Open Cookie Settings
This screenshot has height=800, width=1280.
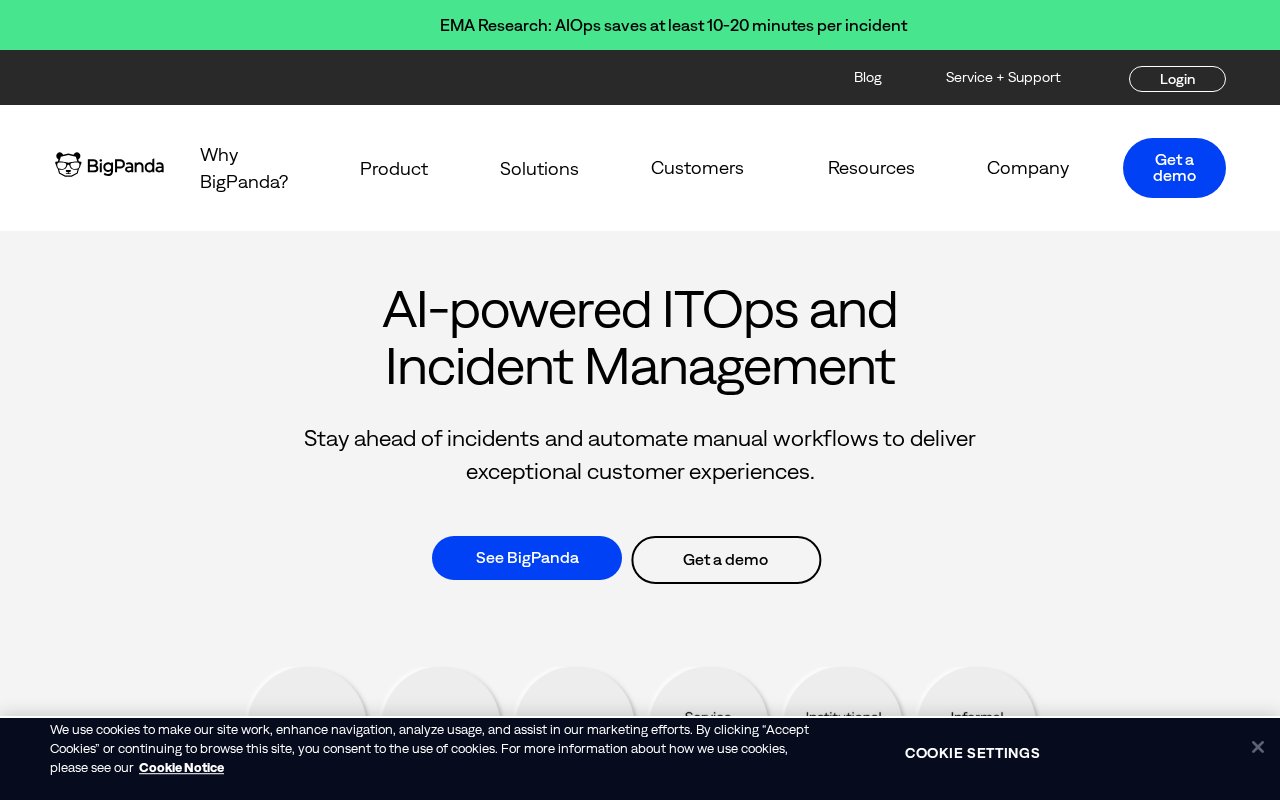click(x=972, y=753)
